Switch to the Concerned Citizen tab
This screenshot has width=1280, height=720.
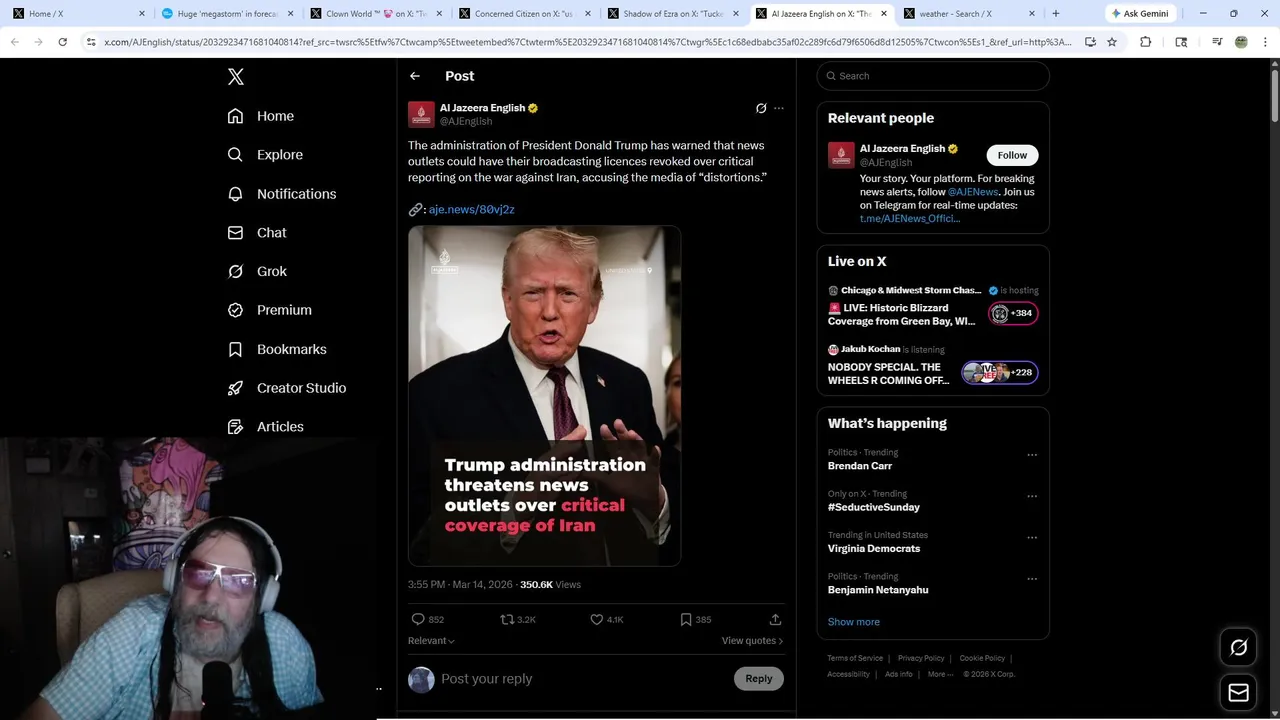(525, 14)
